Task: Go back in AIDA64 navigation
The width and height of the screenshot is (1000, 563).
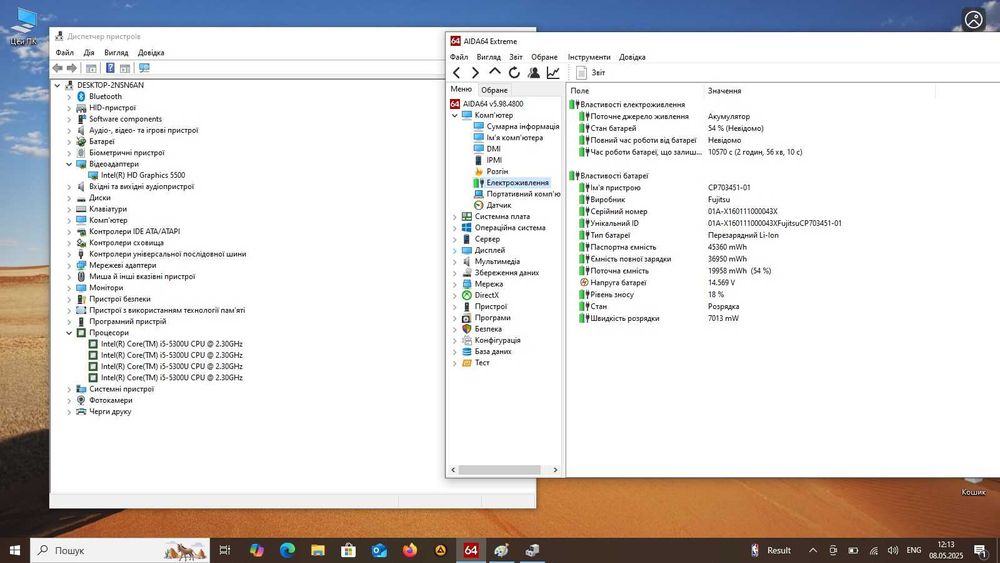Action: pos(457,73)
